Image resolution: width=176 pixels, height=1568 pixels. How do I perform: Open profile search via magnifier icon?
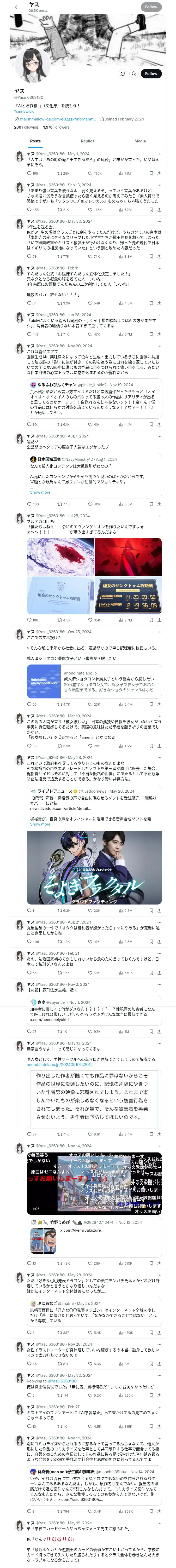(133, 74)
